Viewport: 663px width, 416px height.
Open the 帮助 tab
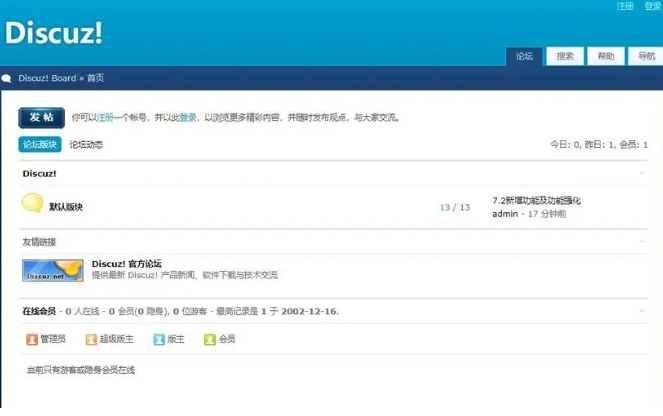pyautogui.click(x=606, y=56)
